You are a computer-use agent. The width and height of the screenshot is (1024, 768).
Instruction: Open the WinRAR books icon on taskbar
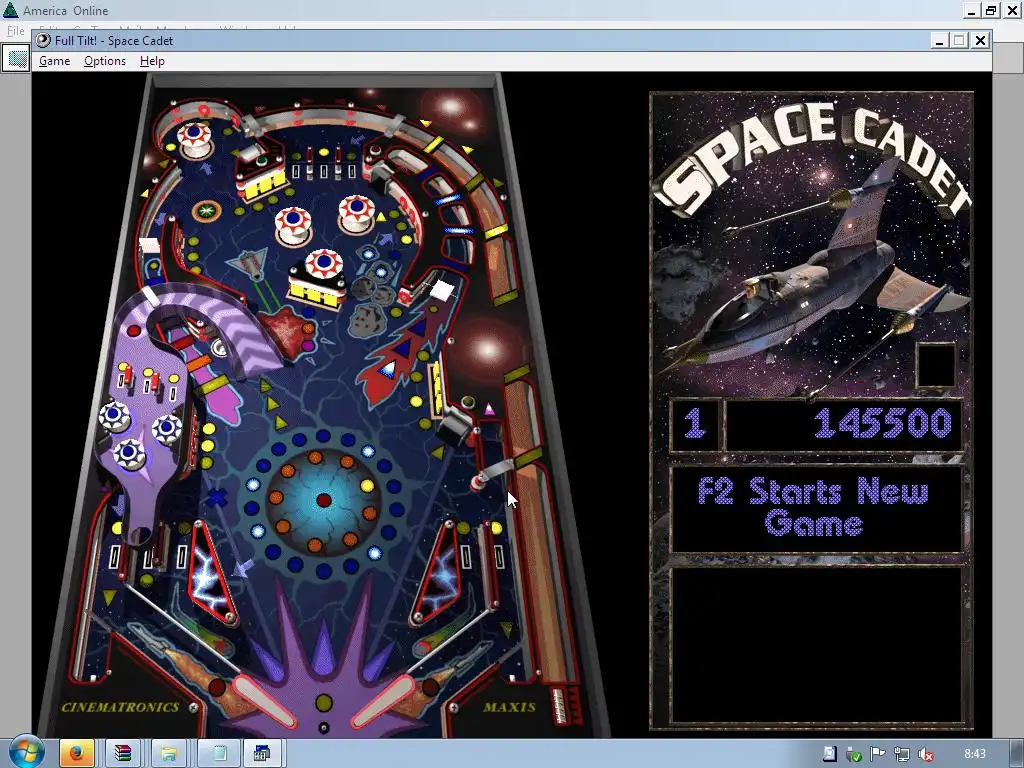[123, 753]
